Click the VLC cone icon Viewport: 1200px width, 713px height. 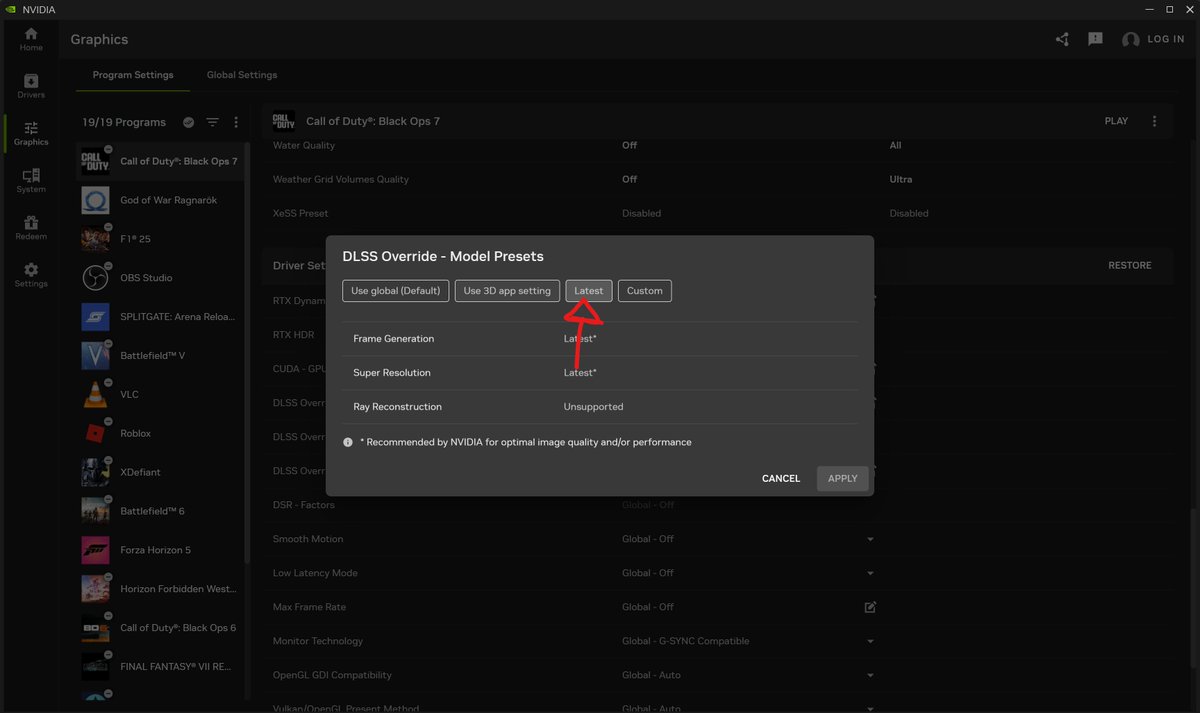click(95, 394)
